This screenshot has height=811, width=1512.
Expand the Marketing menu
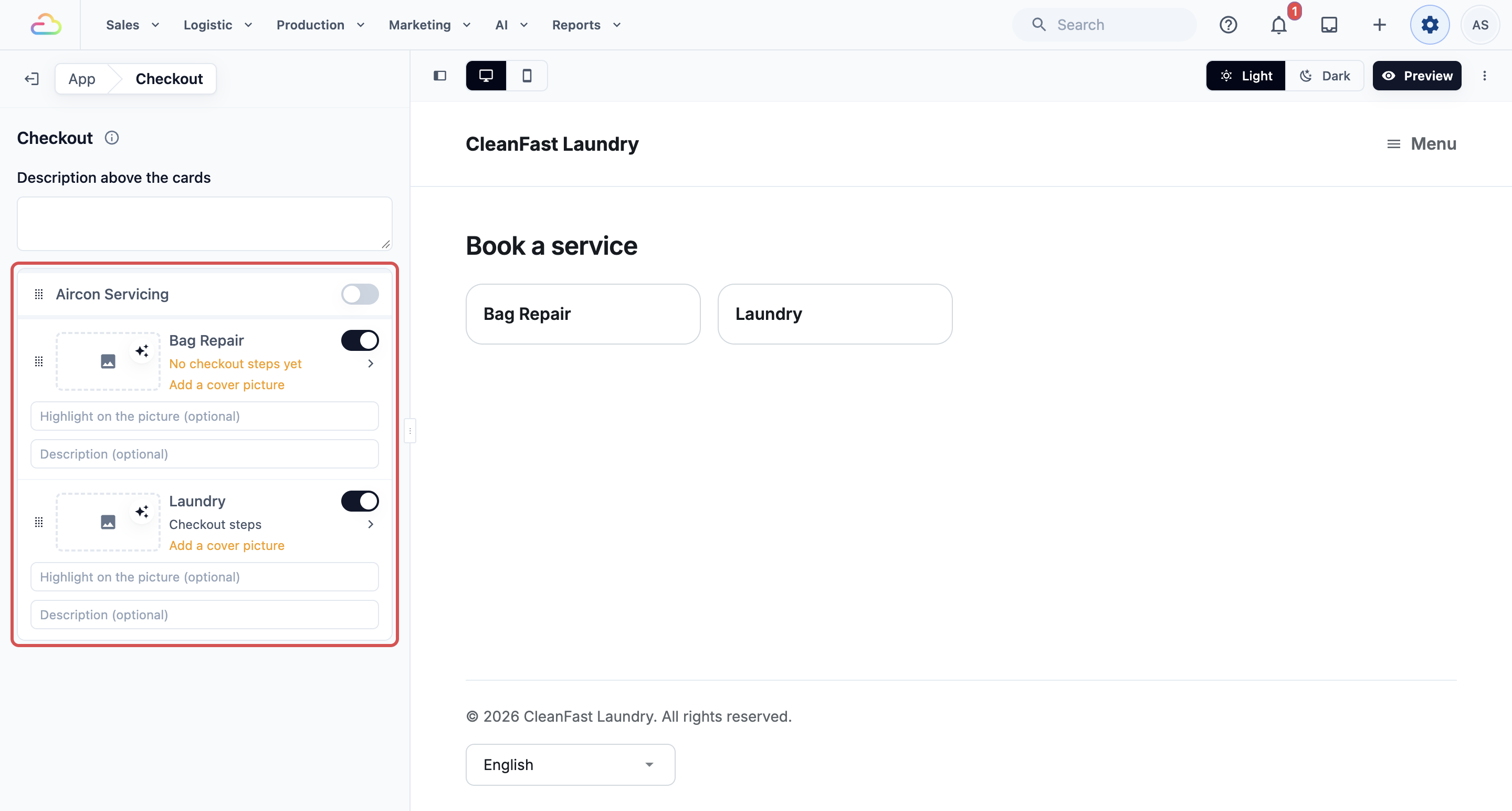[x=429, y=25]
